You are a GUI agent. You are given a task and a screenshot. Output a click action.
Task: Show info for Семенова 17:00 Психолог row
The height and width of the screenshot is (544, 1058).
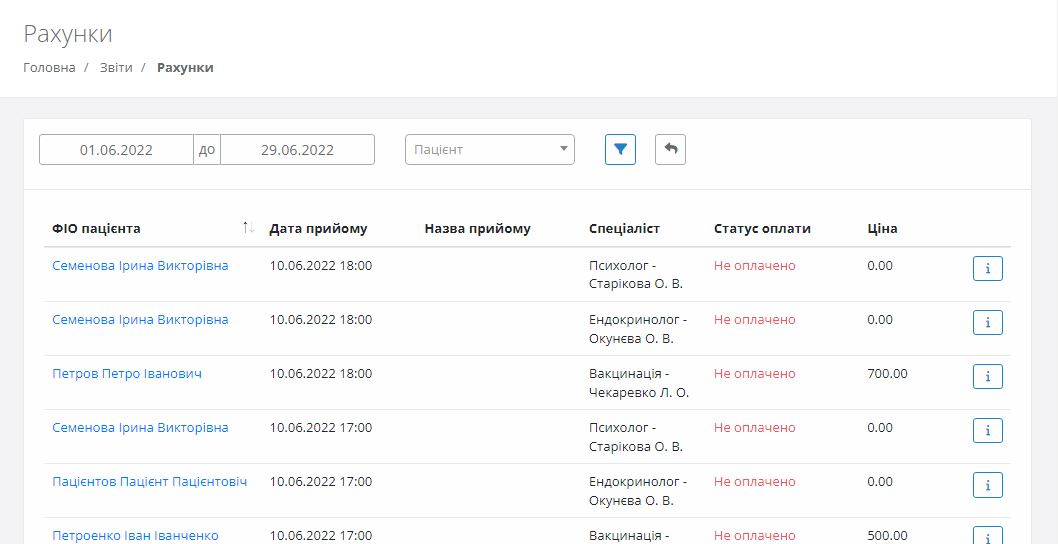[x=987, y=431]
